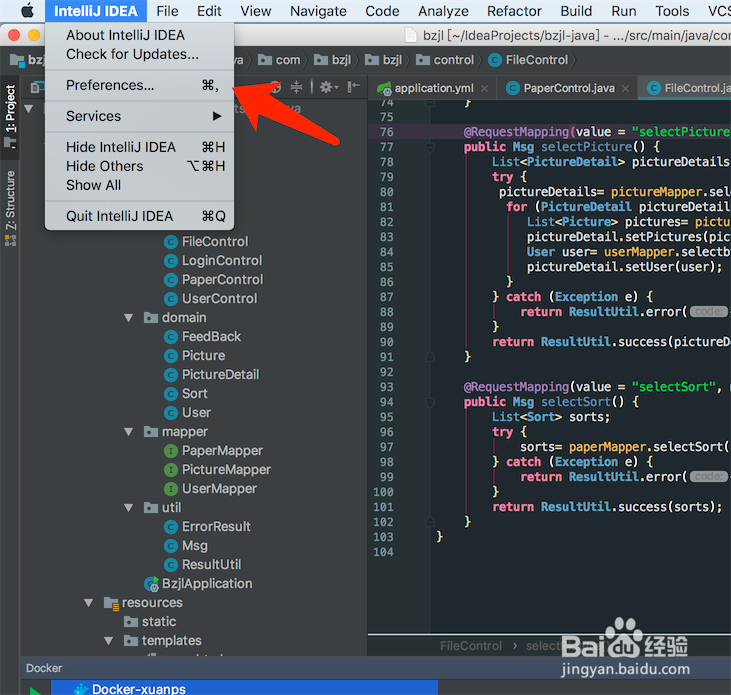The width and height of the screenshot is (731, 695).
Task: Fold selectSort method at line 94
Action: pyautogui.click(x=430, y=402)
